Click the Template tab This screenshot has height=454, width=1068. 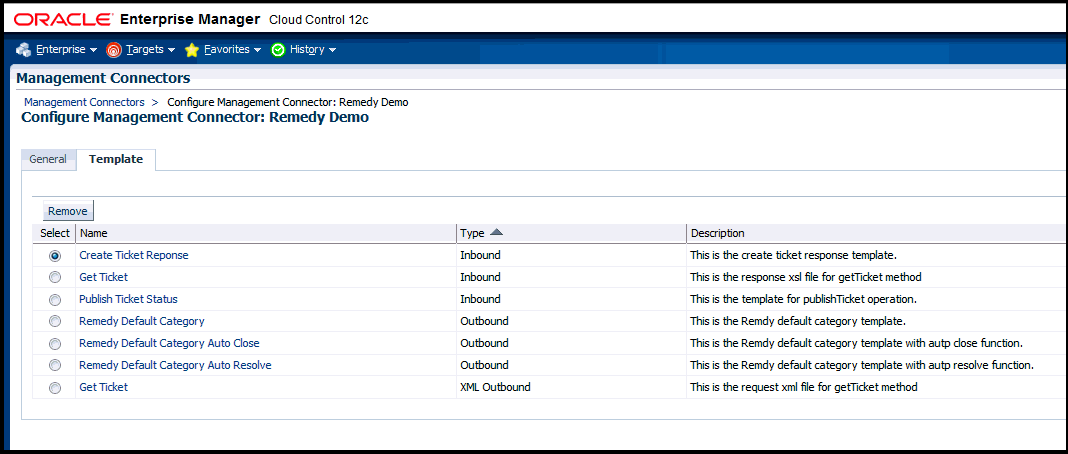pos(116,159)
